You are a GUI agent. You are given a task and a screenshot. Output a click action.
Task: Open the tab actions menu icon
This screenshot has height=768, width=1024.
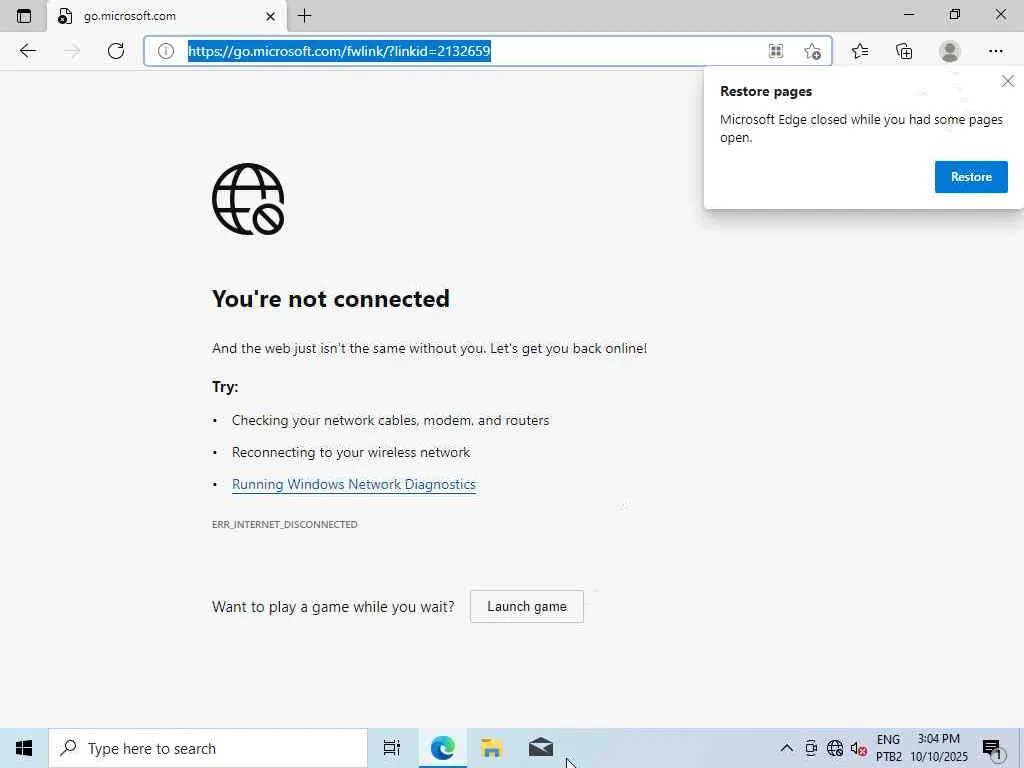click(x=24, y=16)
